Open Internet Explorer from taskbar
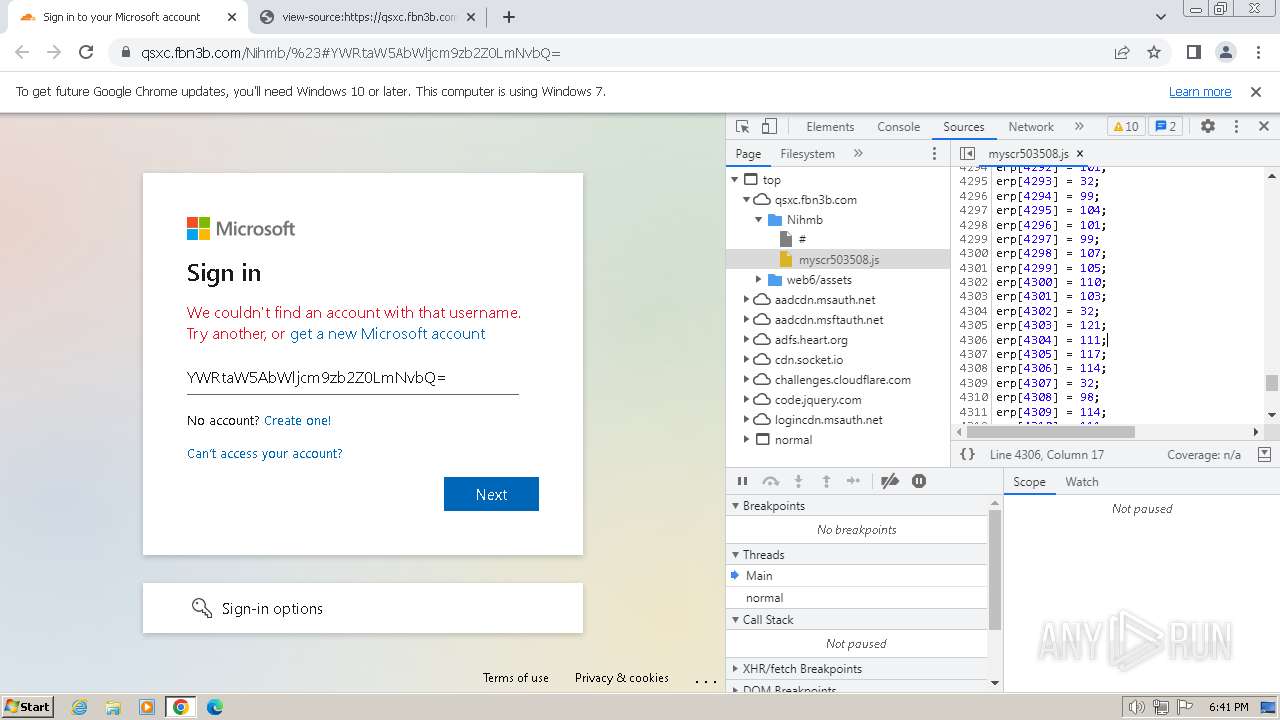 tap(80, 707)
